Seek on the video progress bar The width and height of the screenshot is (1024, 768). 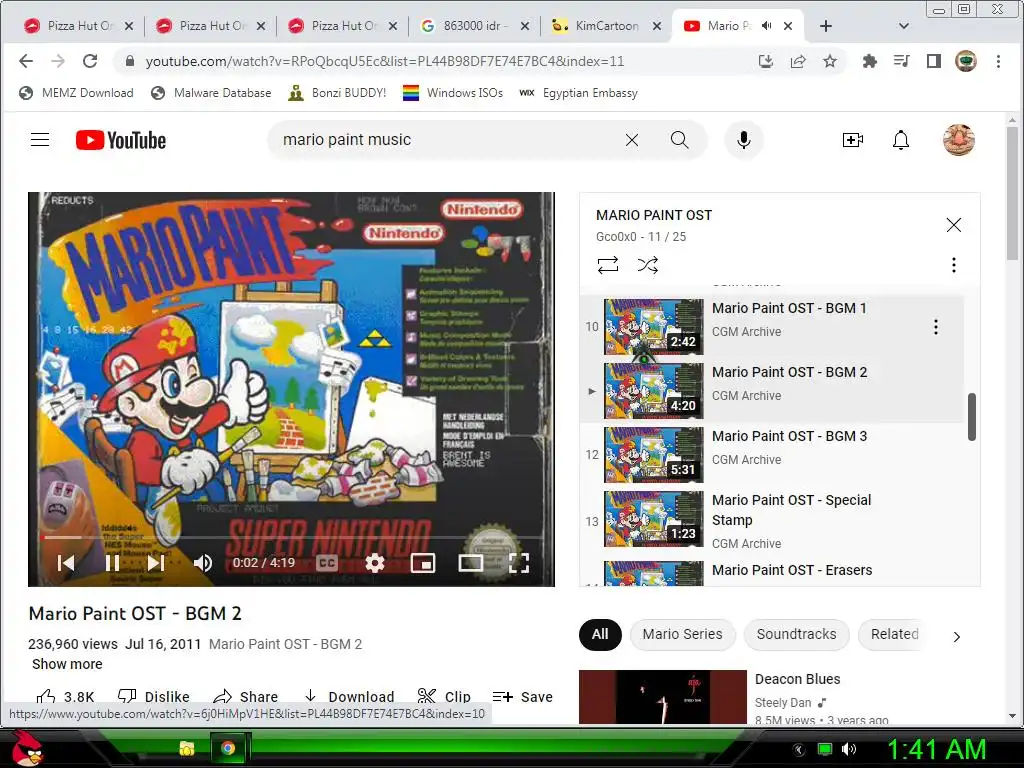(x=291, y=537)
